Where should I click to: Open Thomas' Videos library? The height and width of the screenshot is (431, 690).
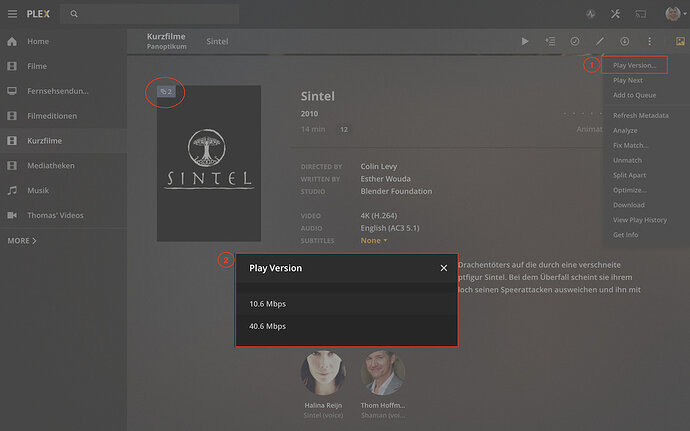(x=63, y=215)
